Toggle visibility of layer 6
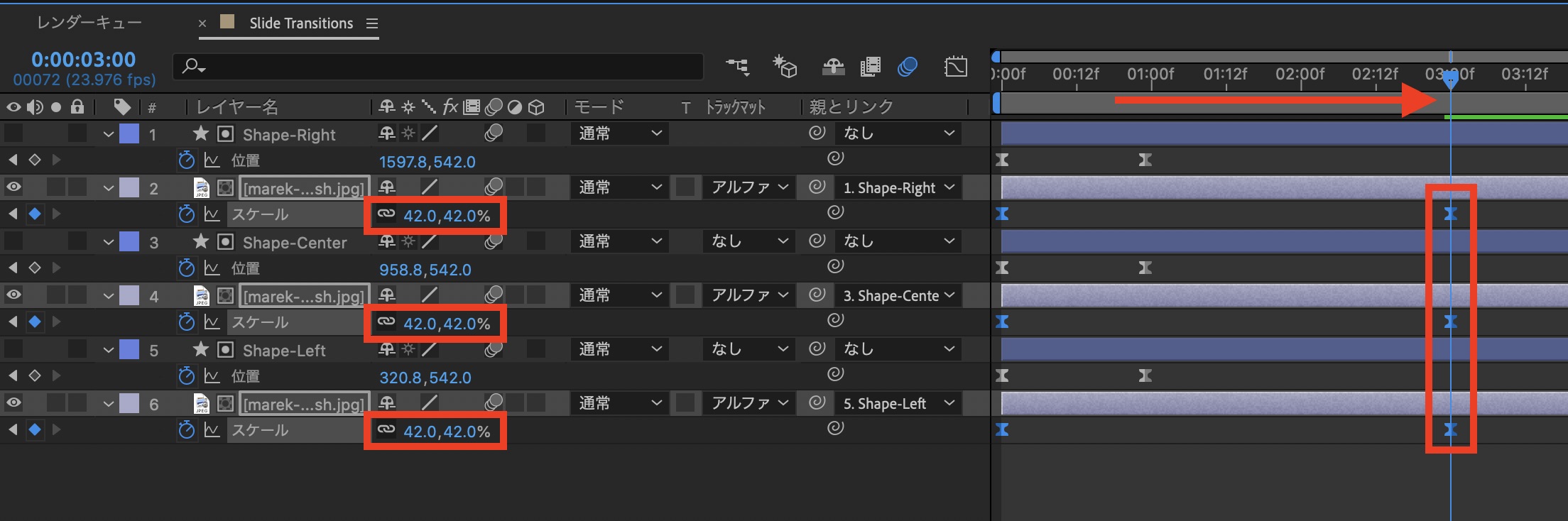Viewport: 1568px width, 521px height. coord(13,403)
